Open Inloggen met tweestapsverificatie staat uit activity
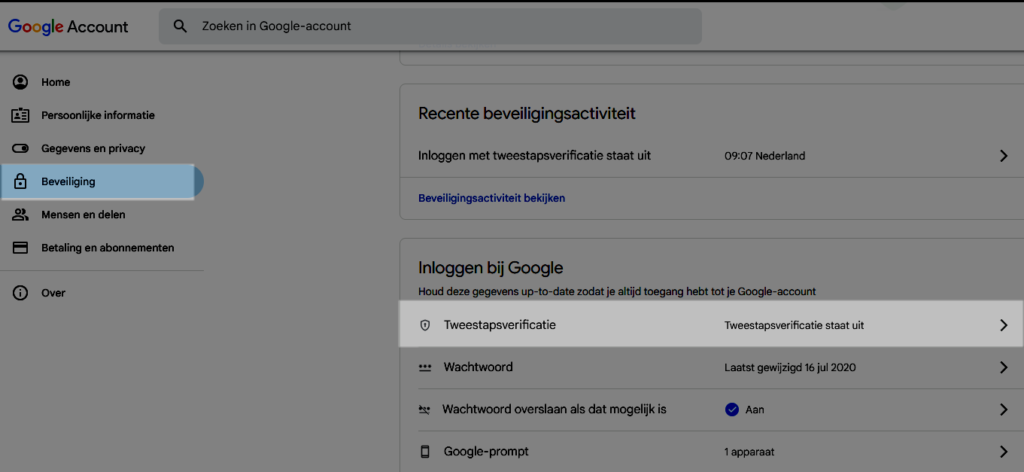 click(x=711, y=156)
